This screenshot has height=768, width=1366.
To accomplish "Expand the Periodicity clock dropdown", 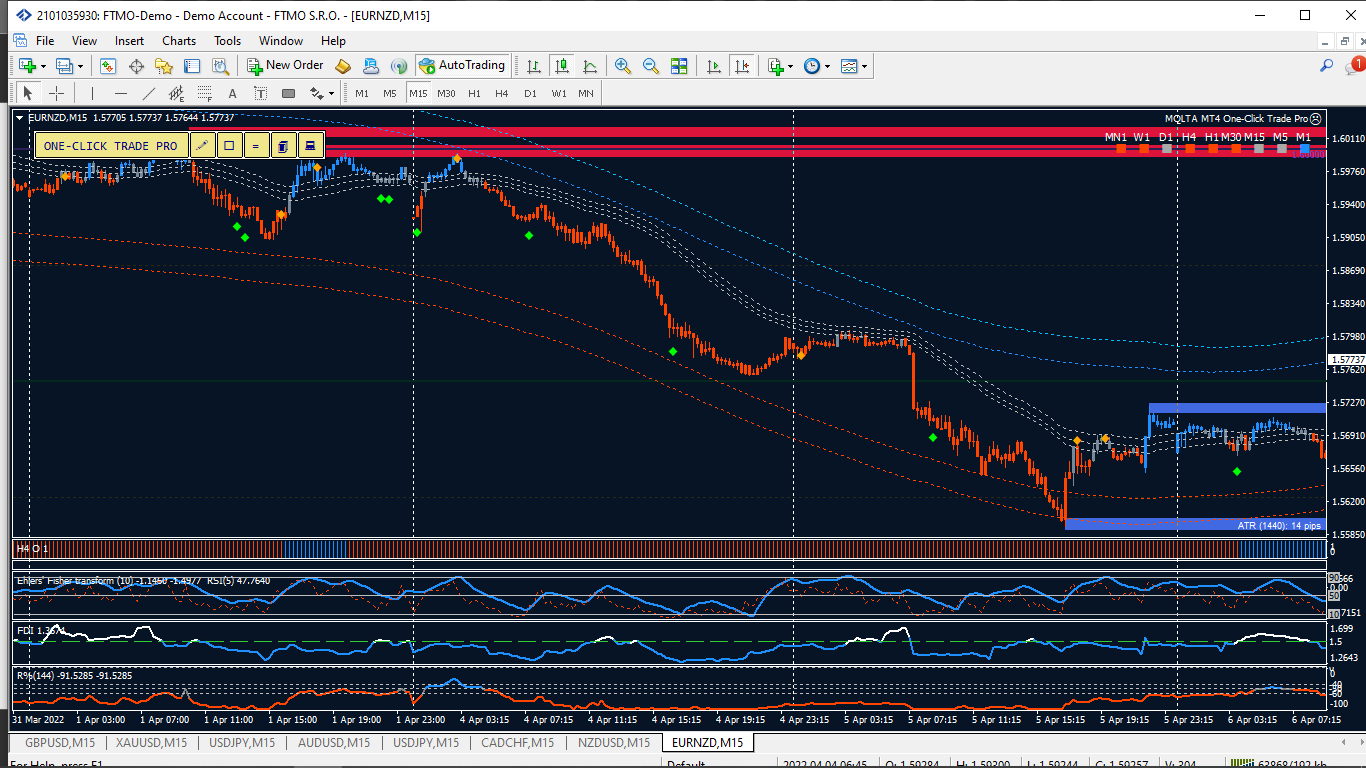I will coord(826,66).
